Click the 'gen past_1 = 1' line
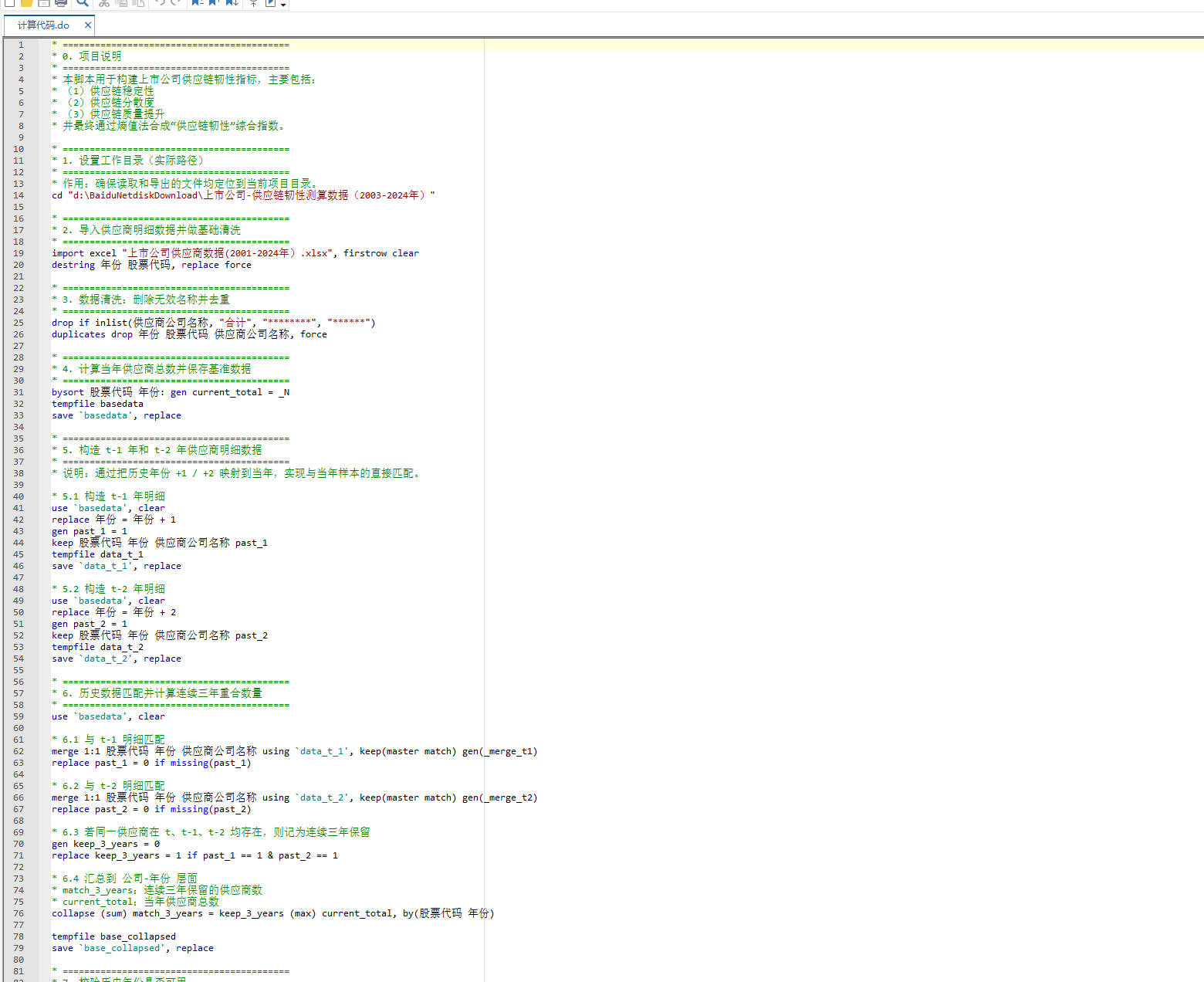 pos(90,531)
